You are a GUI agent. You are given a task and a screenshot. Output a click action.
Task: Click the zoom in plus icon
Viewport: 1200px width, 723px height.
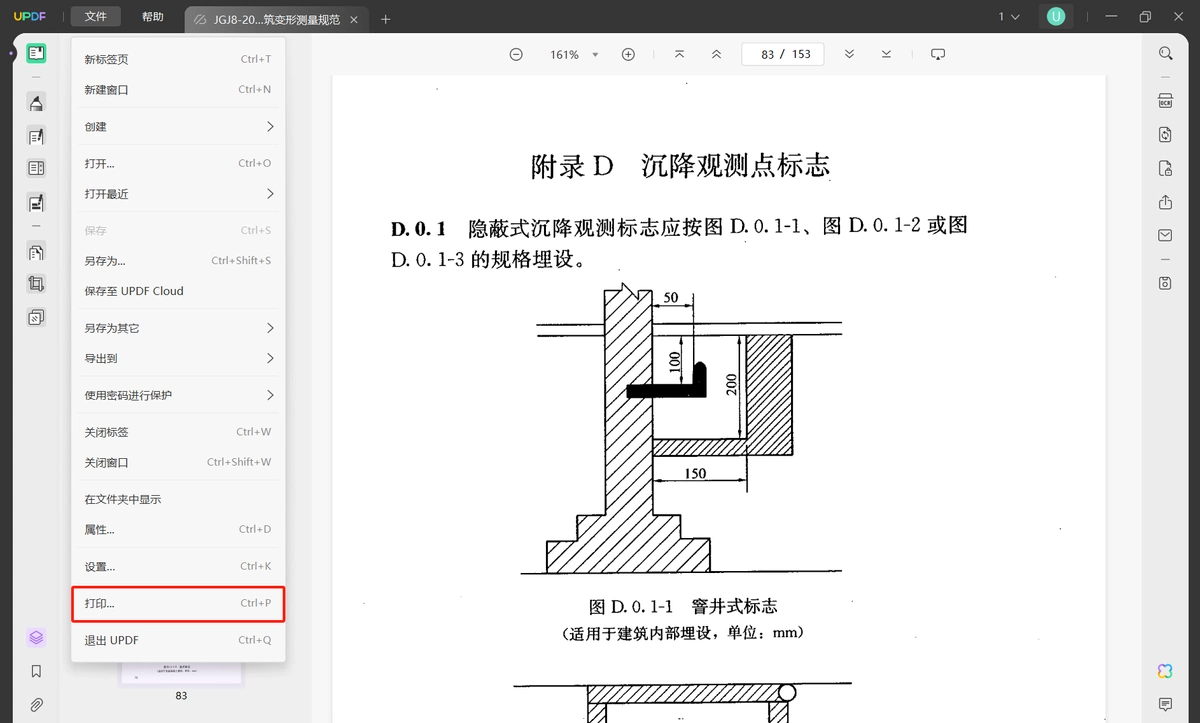click(x=628, y=54)
